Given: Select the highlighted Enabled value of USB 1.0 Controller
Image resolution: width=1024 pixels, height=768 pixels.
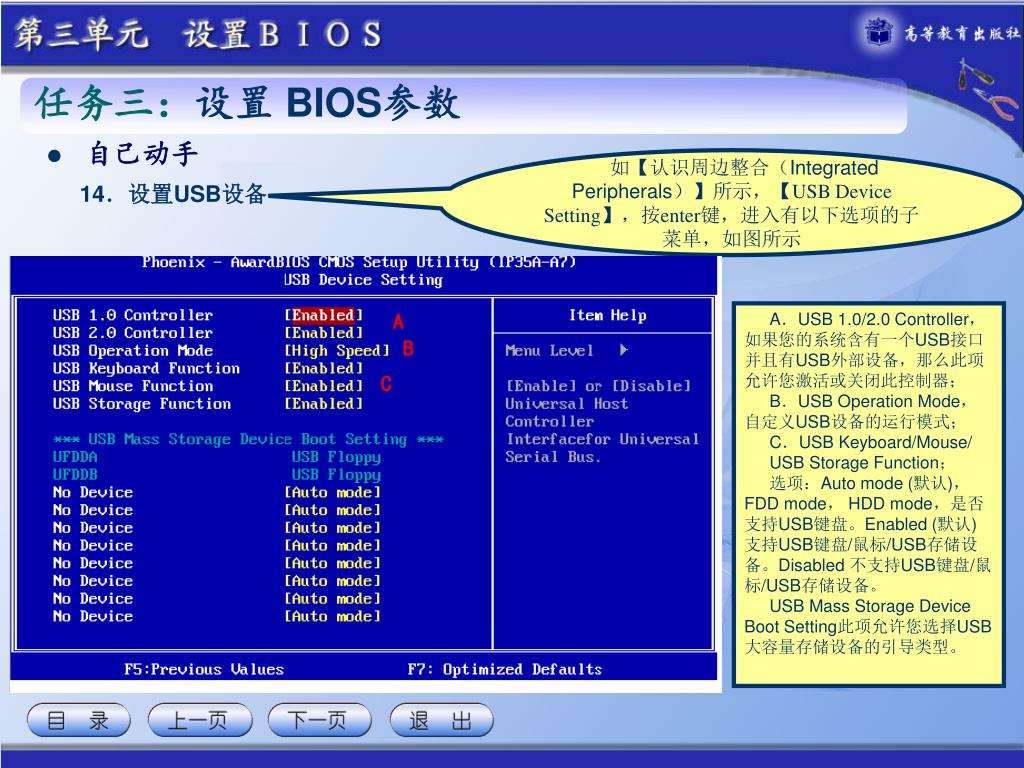Looking at the screenshot, I should (323, 315).
